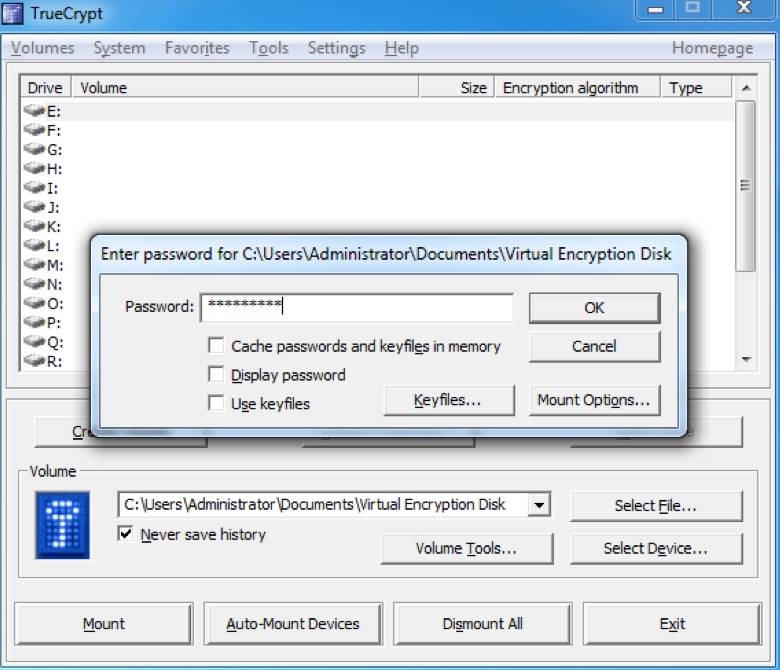Select drive F: icon in the list
Viewport: 780px width, 670px height.
[34, 130]
